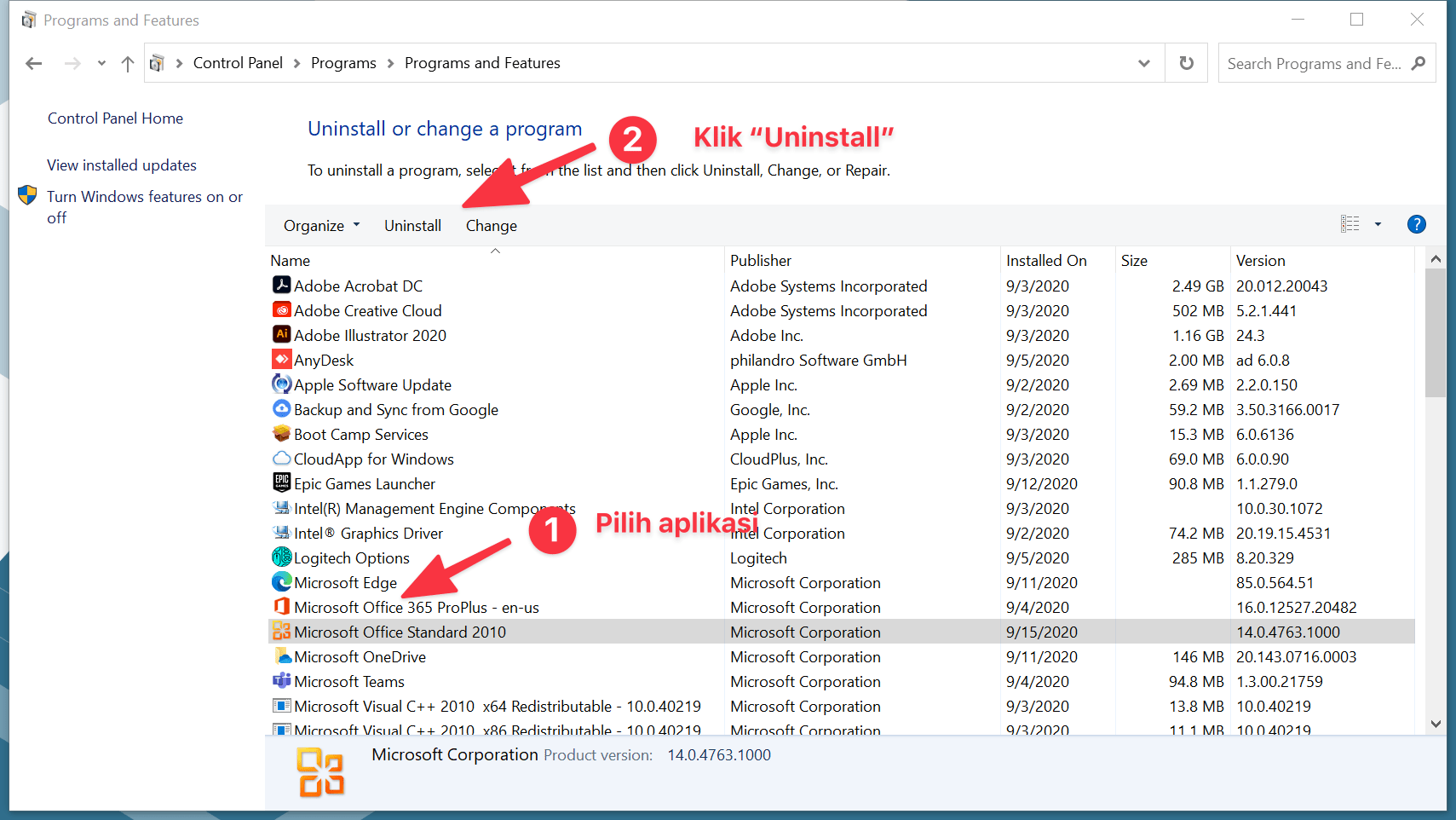Expand the chevron after Control Panel breadcrumb
The image size is (1456, 820).
pos(296,63)
